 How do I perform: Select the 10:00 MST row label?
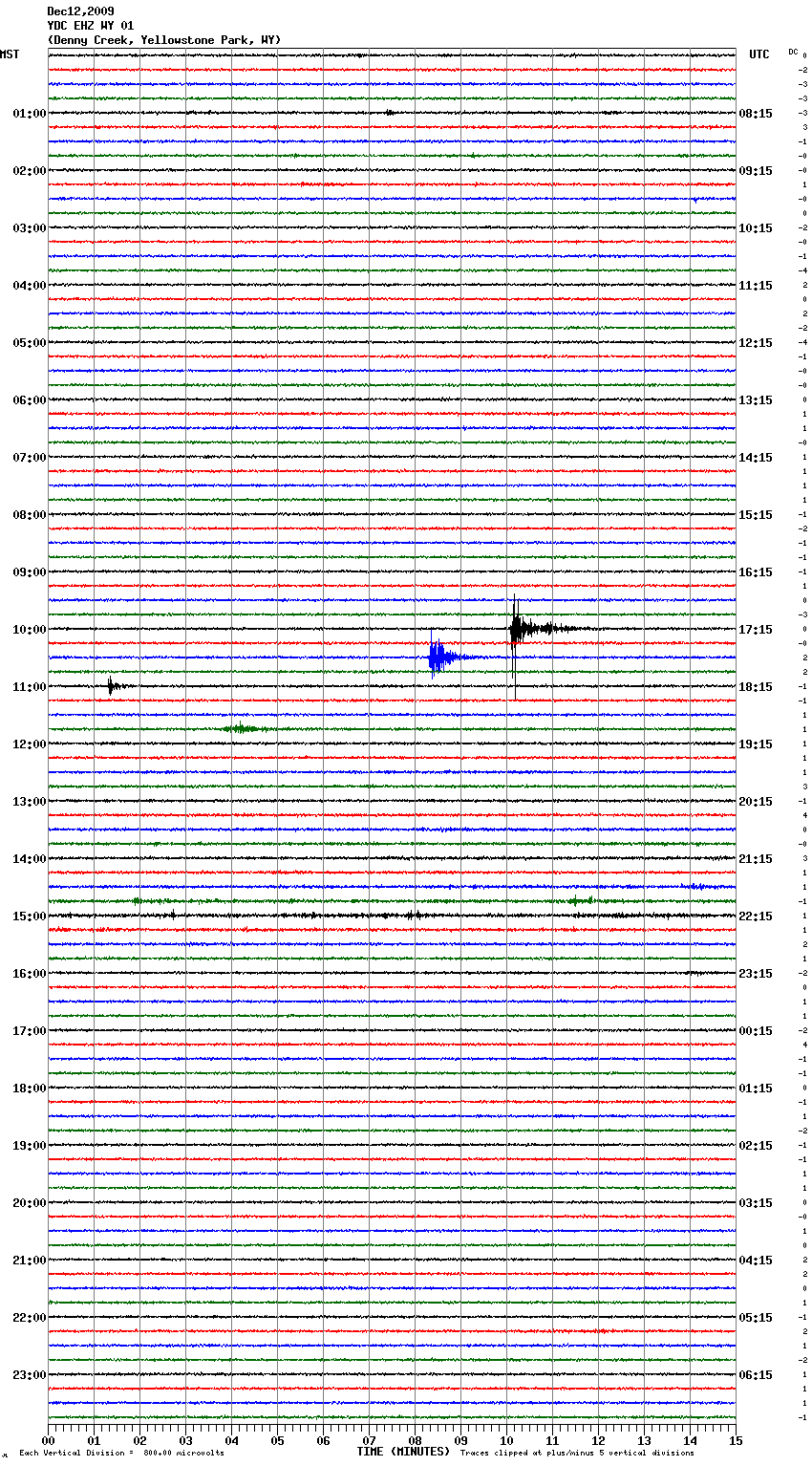[29, 630]
